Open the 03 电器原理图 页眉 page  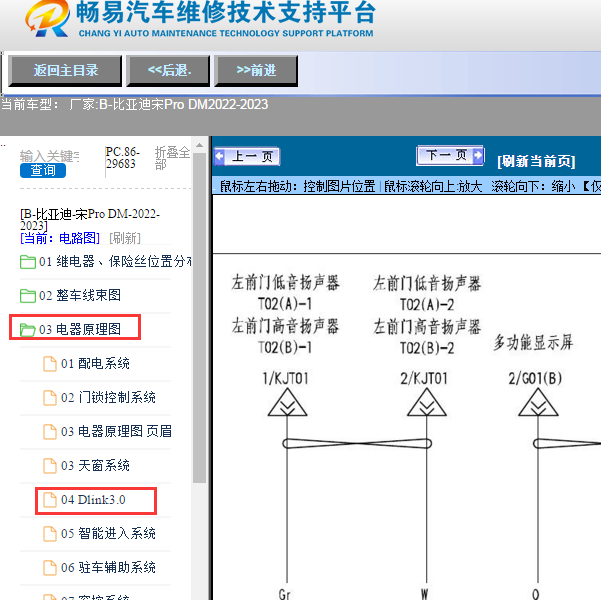[x=116, y=431]
